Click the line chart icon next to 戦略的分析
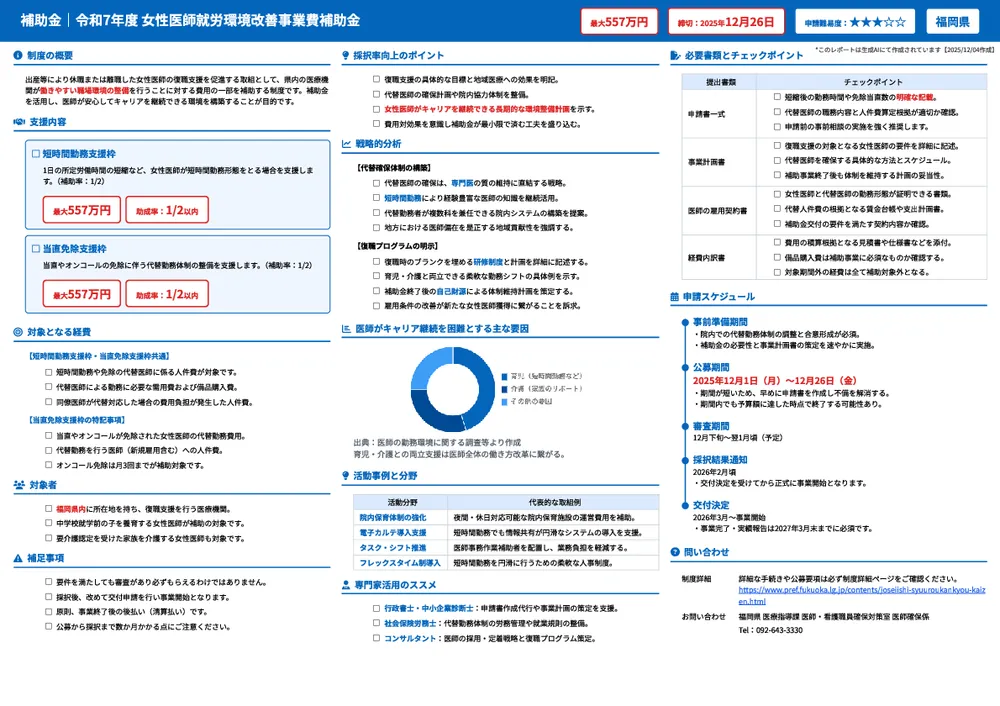Screen dimensions: 1000x706 pyautogui.click(x=346, y=144)
